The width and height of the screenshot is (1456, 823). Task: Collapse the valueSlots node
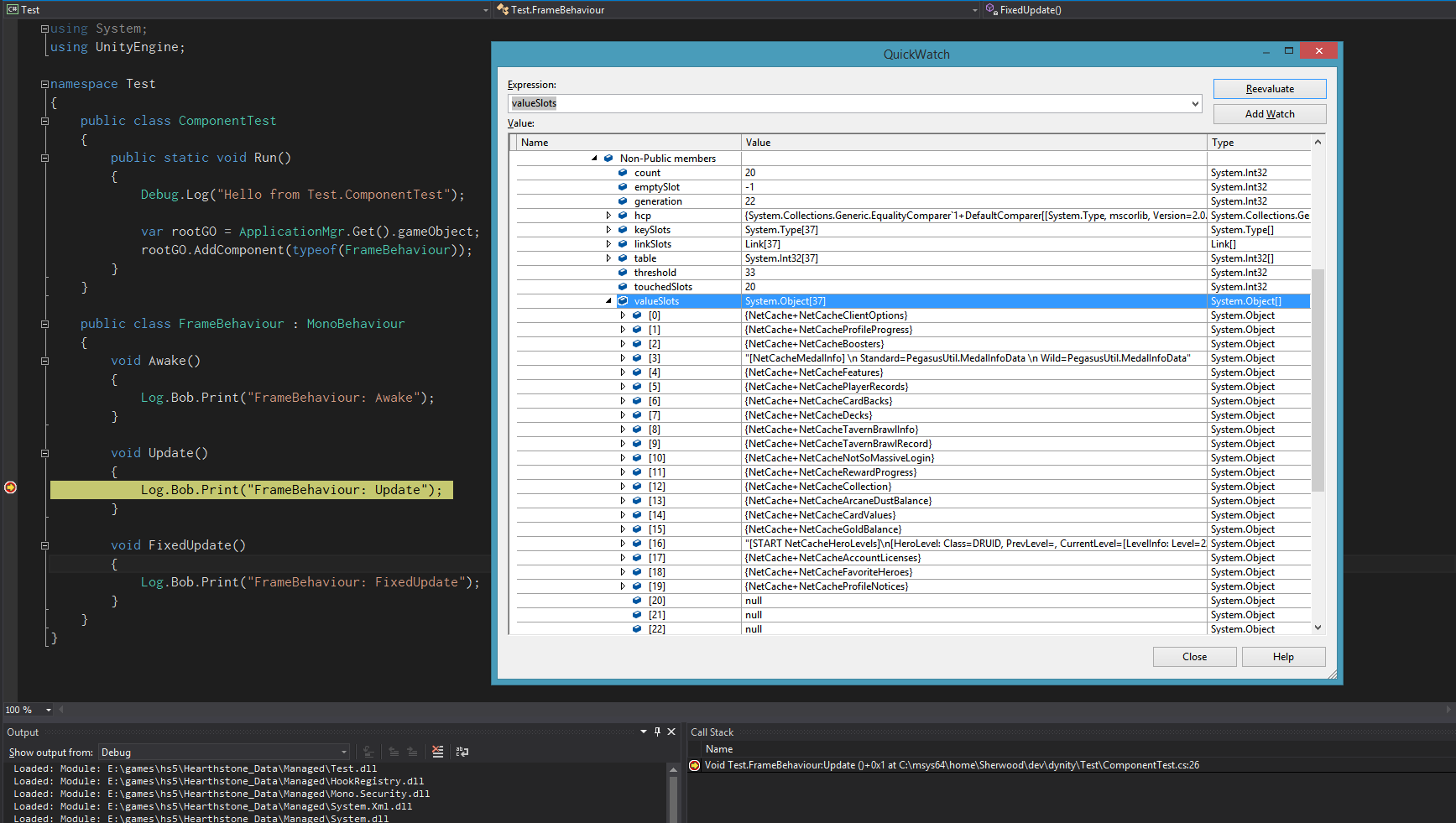coord(609,301)
